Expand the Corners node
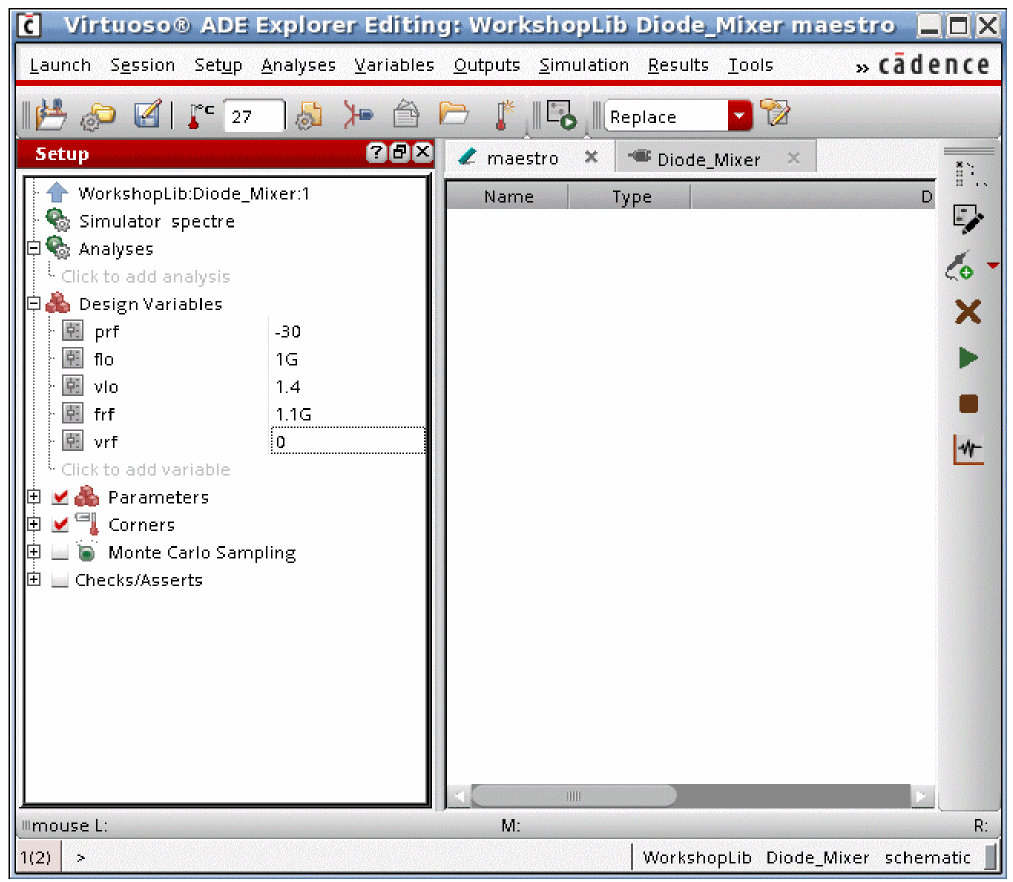The width and height of the screenshot is (1013, 882). pos(34,524)
